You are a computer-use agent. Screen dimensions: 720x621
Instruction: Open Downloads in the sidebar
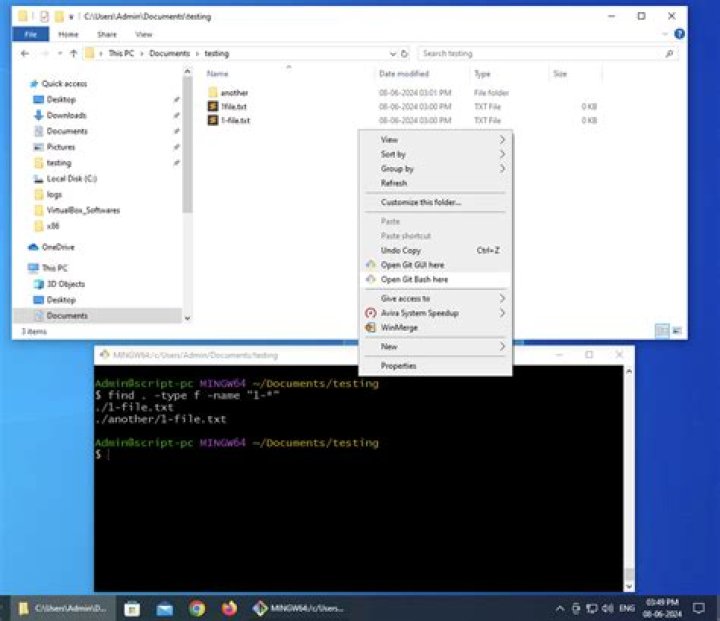coord(67,115)
